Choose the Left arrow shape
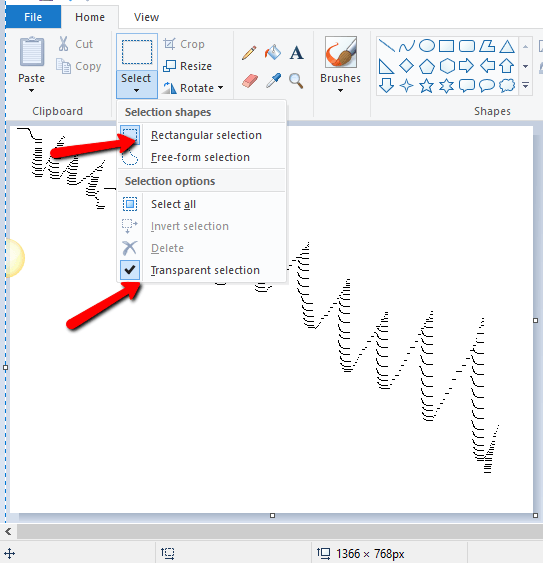The image size is (543, 563). [487, 66]
